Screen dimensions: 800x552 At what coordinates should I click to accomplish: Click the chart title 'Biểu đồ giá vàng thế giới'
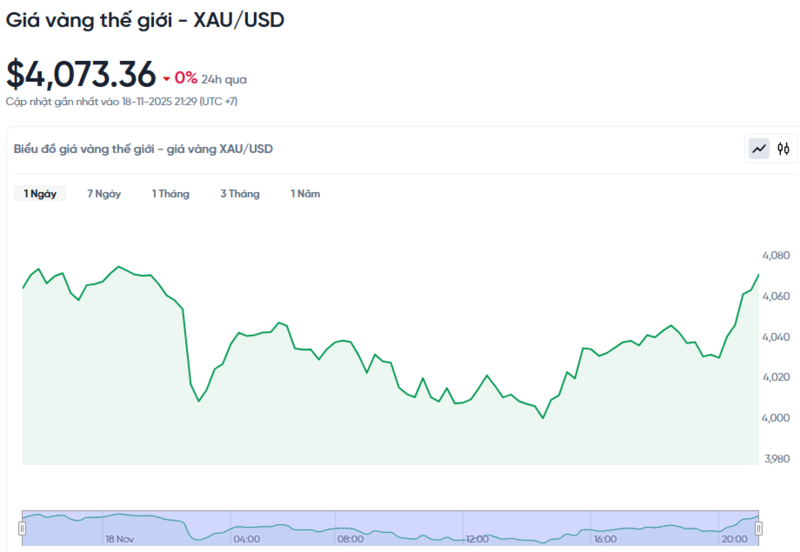pos(143,149)
